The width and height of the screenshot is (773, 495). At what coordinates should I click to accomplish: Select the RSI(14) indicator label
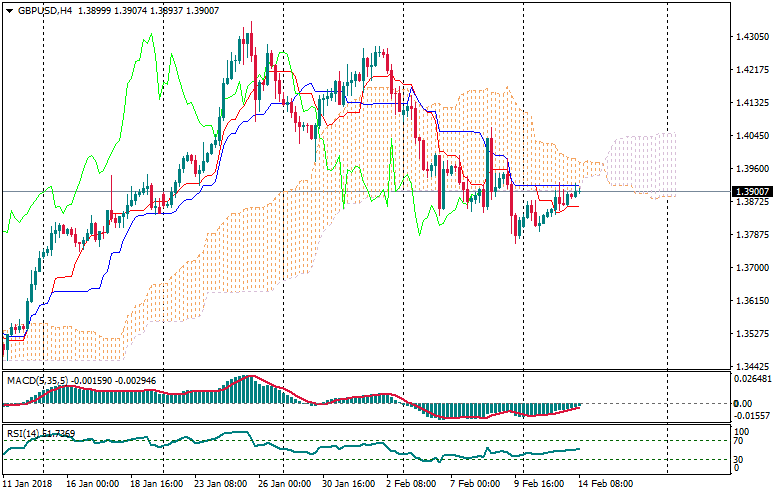[26, 432]
